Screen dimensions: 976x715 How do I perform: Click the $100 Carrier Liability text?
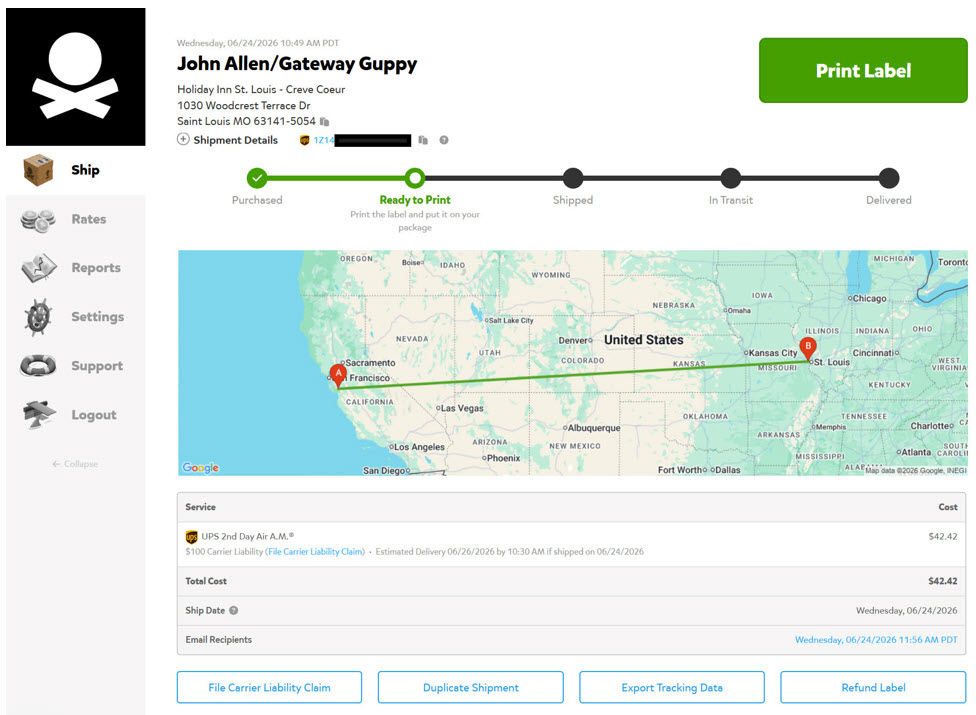(224, 552)
